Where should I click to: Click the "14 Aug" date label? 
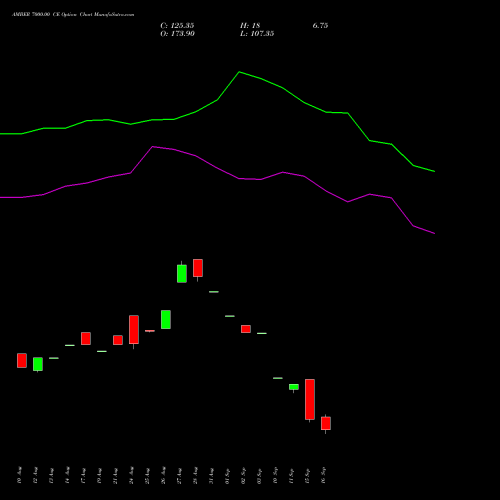(x=67, y=475)
